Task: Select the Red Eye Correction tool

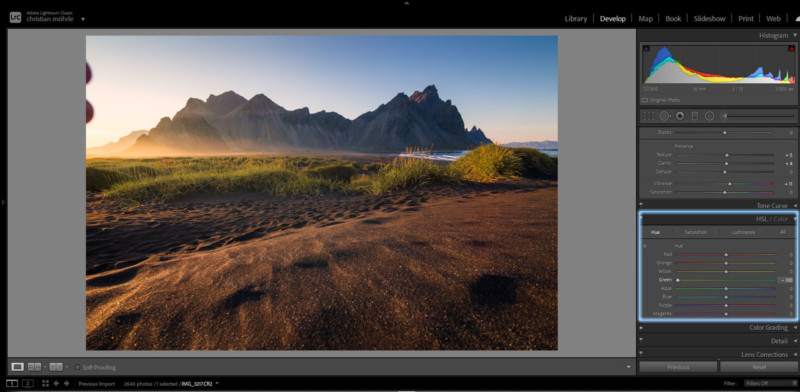Action: [680, 116]
